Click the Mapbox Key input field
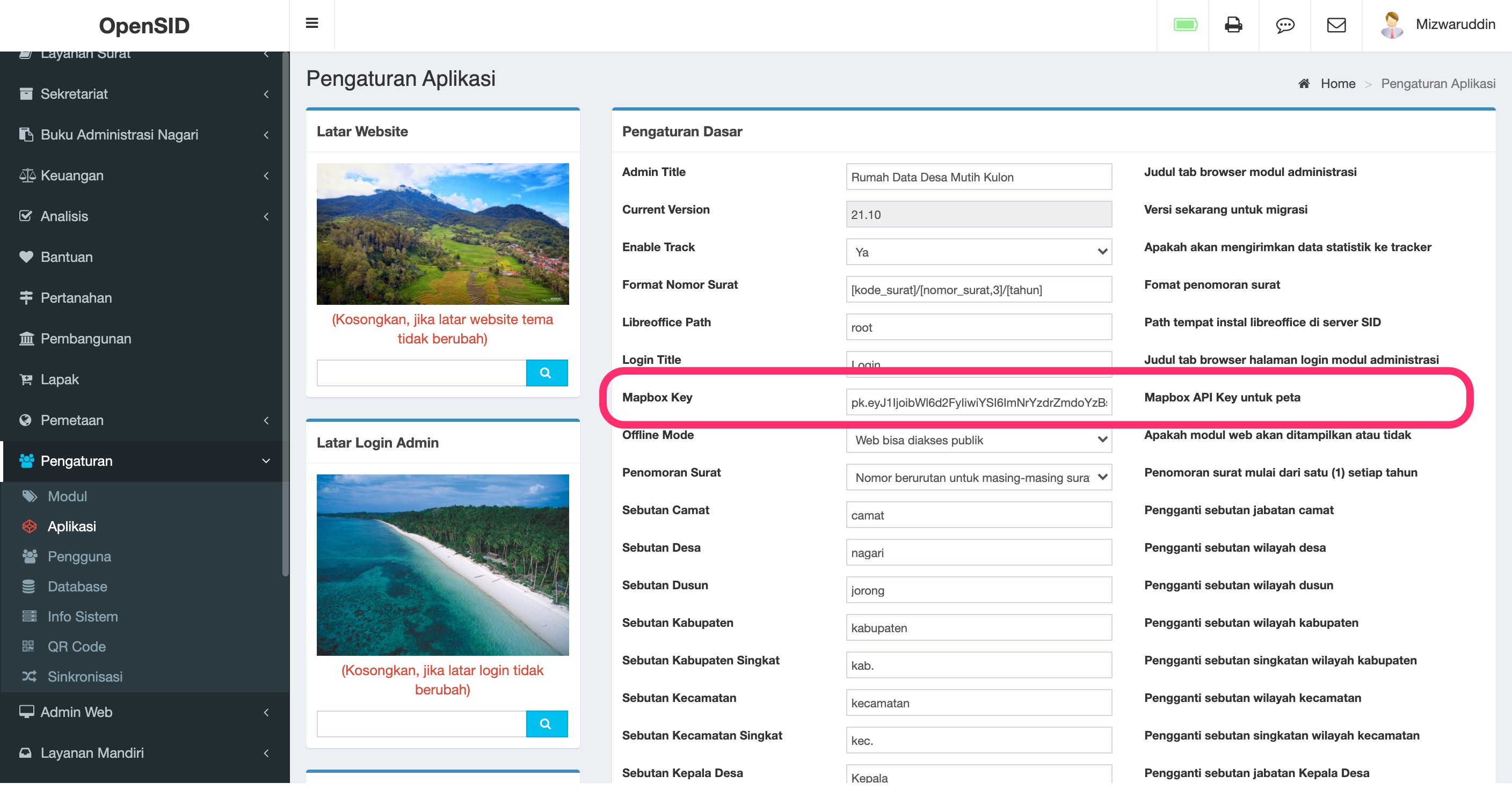The width and height of the screenshot is (1512, 805). [x=978, y=402]
